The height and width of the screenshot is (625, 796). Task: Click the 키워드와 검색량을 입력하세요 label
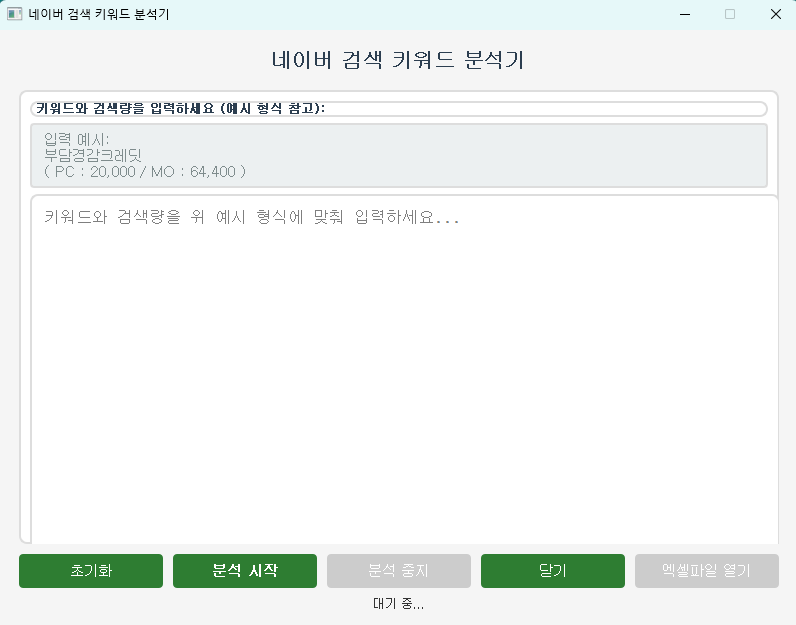[180, 108]
